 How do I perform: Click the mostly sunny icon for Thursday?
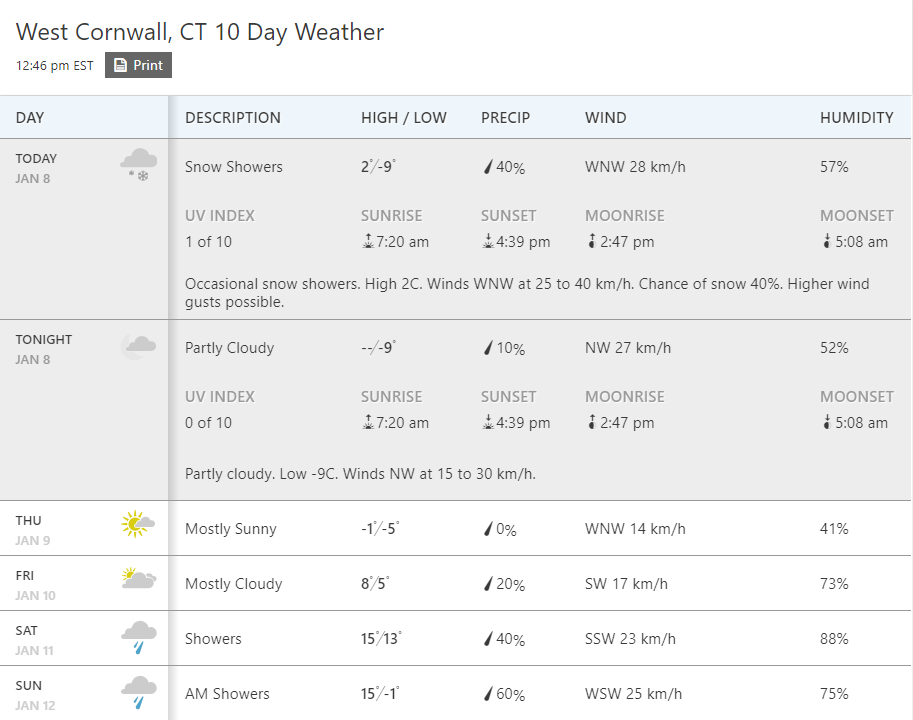tap(137, 524)
